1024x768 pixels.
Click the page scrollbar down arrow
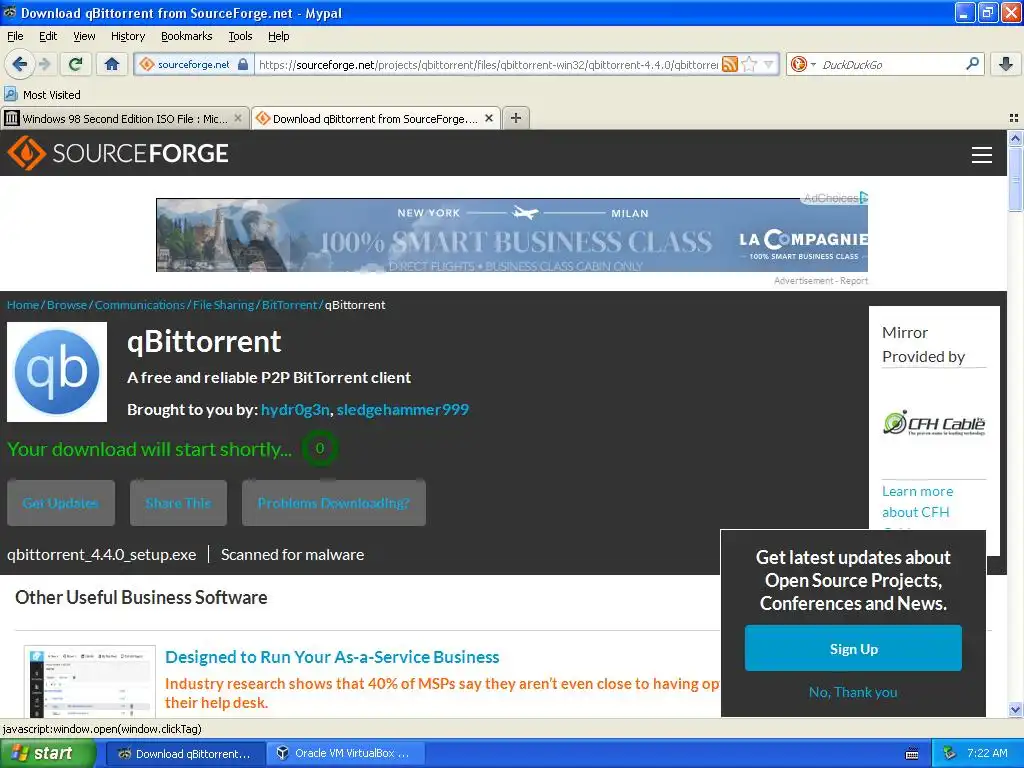tap(1015, 709)
